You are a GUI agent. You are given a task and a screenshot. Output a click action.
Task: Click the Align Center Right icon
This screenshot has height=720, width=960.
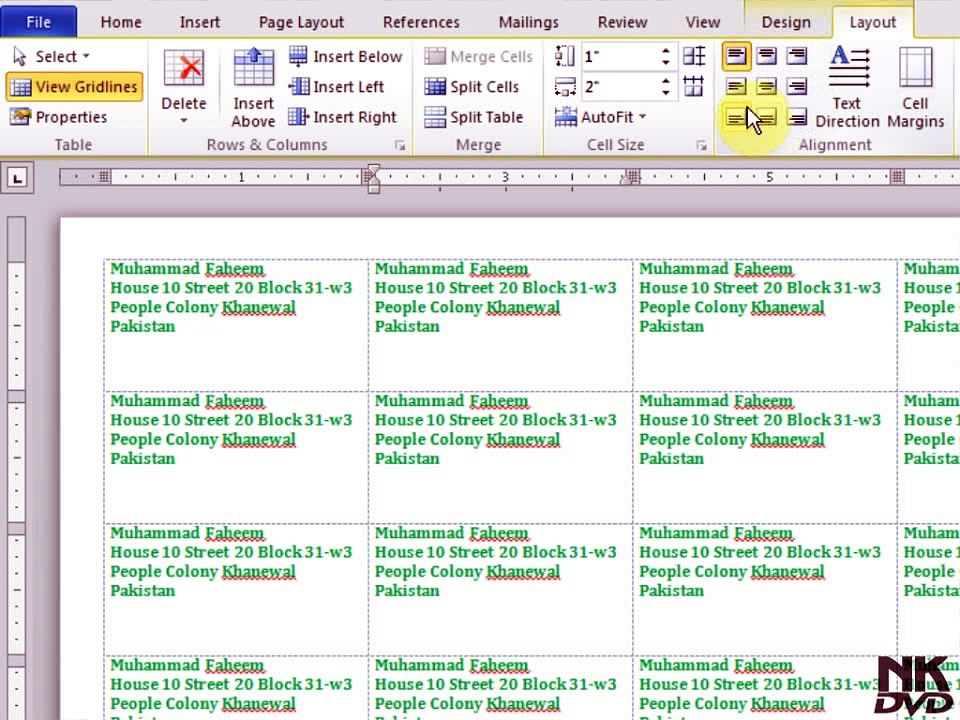tap(796, 86)
